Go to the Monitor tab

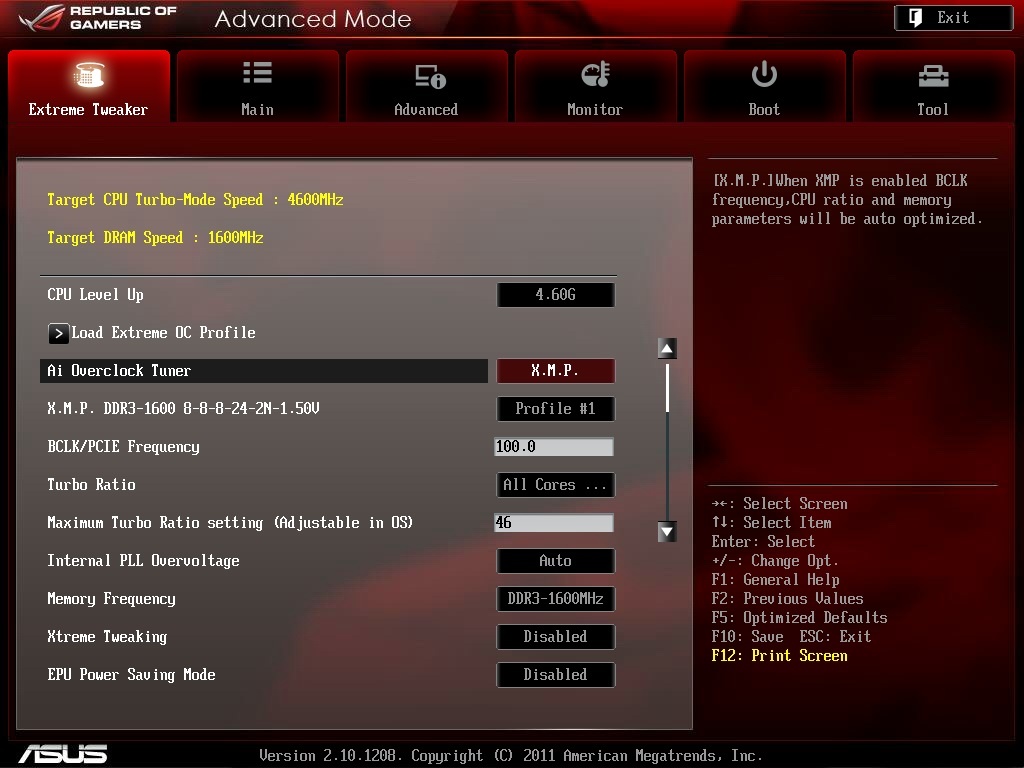point(596,86)
